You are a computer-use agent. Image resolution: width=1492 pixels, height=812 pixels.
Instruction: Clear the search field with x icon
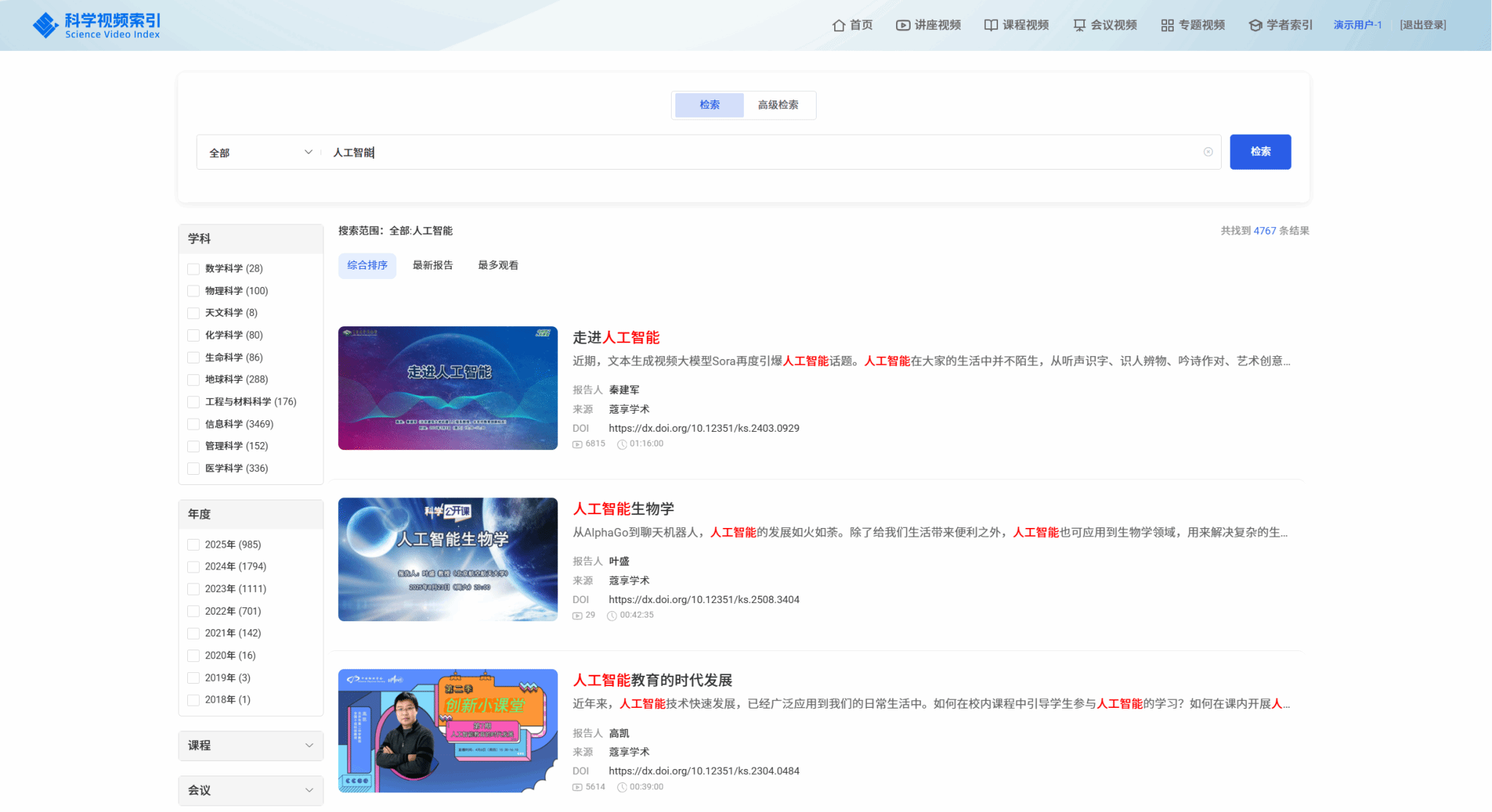click(x=1208, y=152)
